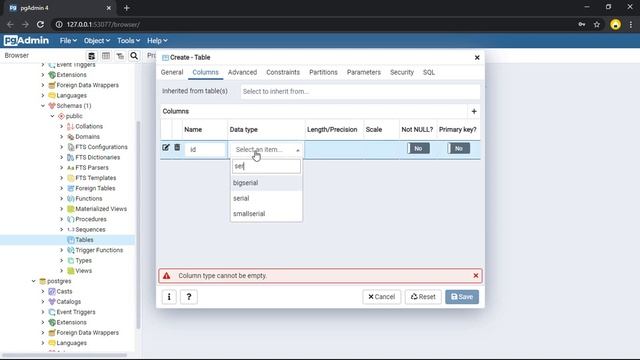
Task: Expand the Types node
Action: 62,260
